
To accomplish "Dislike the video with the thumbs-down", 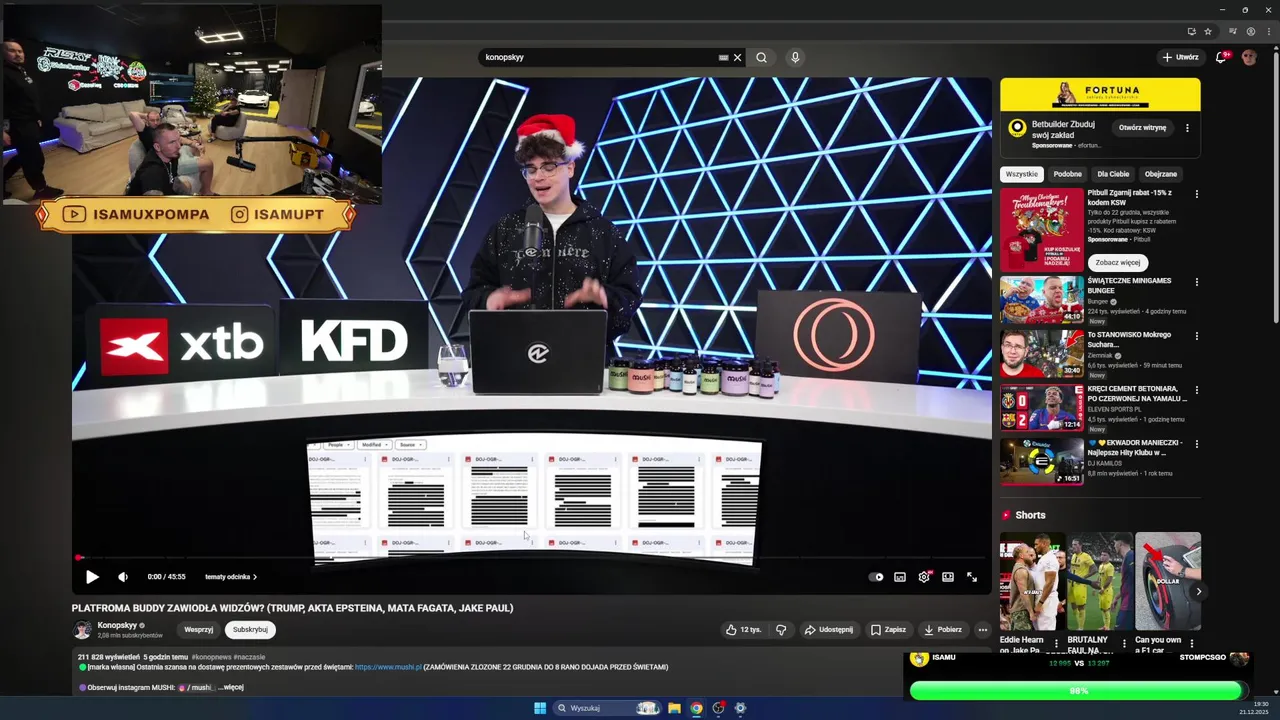I will pos(781,630).
